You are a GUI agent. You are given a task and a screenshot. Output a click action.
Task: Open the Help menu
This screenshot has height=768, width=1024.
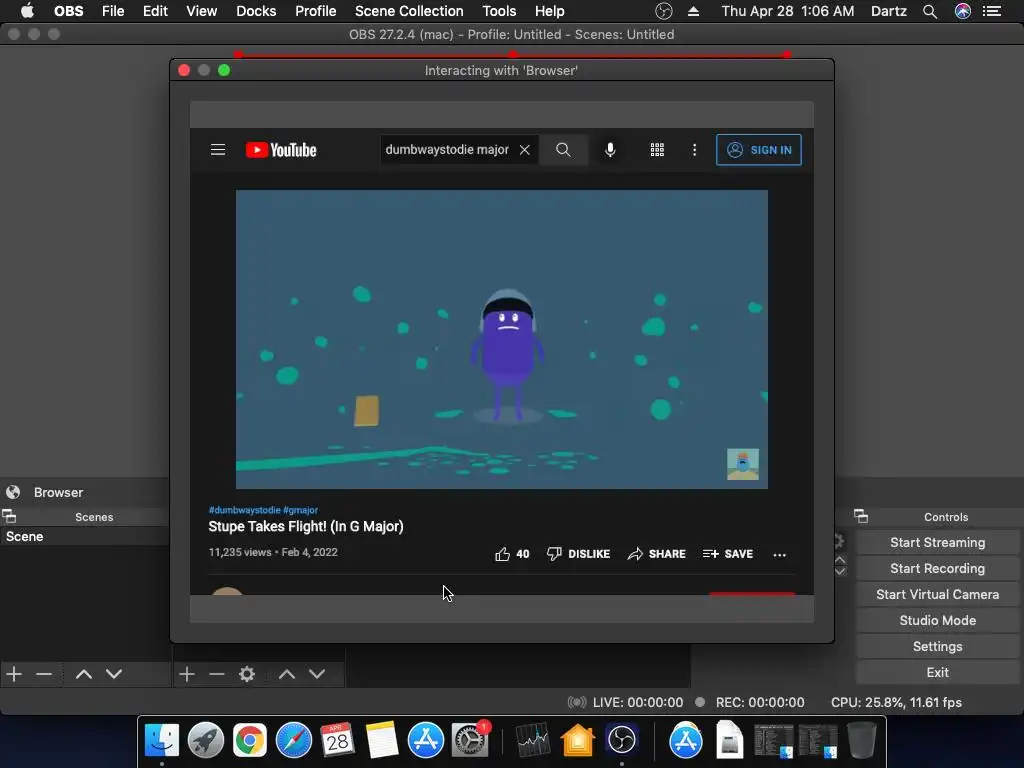[549, 12]
